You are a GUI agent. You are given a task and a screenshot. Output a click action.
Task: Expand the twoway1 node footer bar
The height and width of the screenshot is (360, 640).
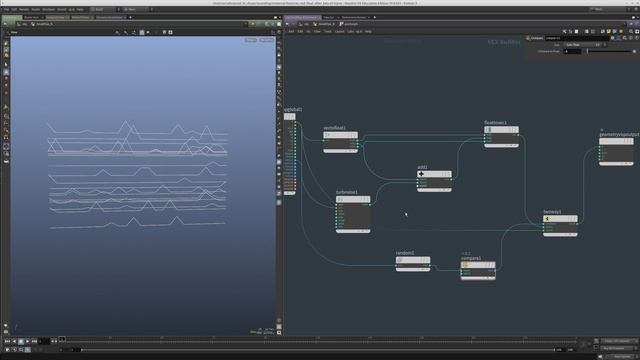(x=560, y=235)
